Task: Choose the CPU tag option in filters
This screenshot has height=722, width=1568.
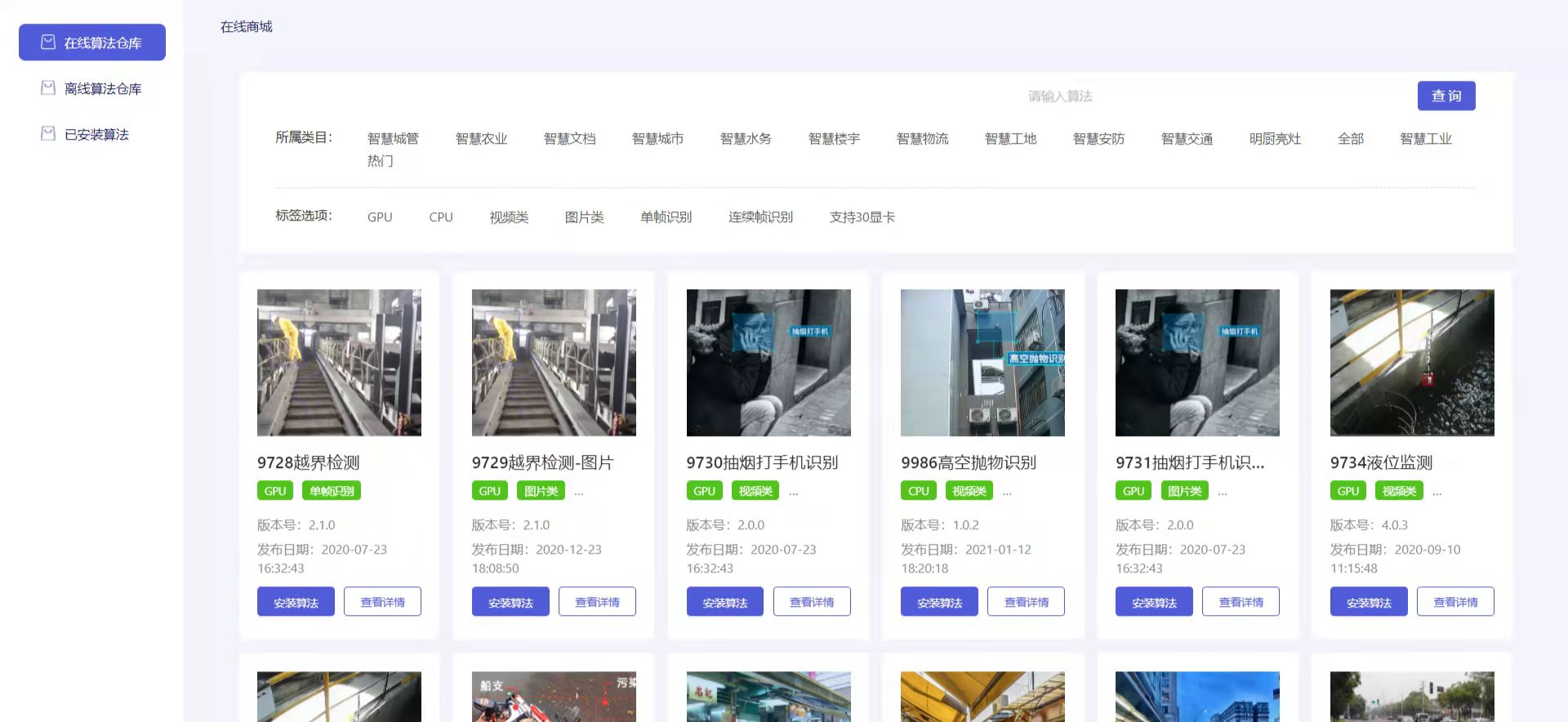Action: [441, 217]
